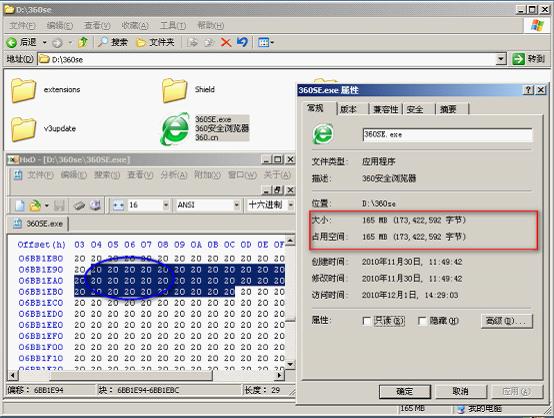Click offset row 06BB1F00 in hex view
Screen dimensions: 554x418
(x=41, y=347)
